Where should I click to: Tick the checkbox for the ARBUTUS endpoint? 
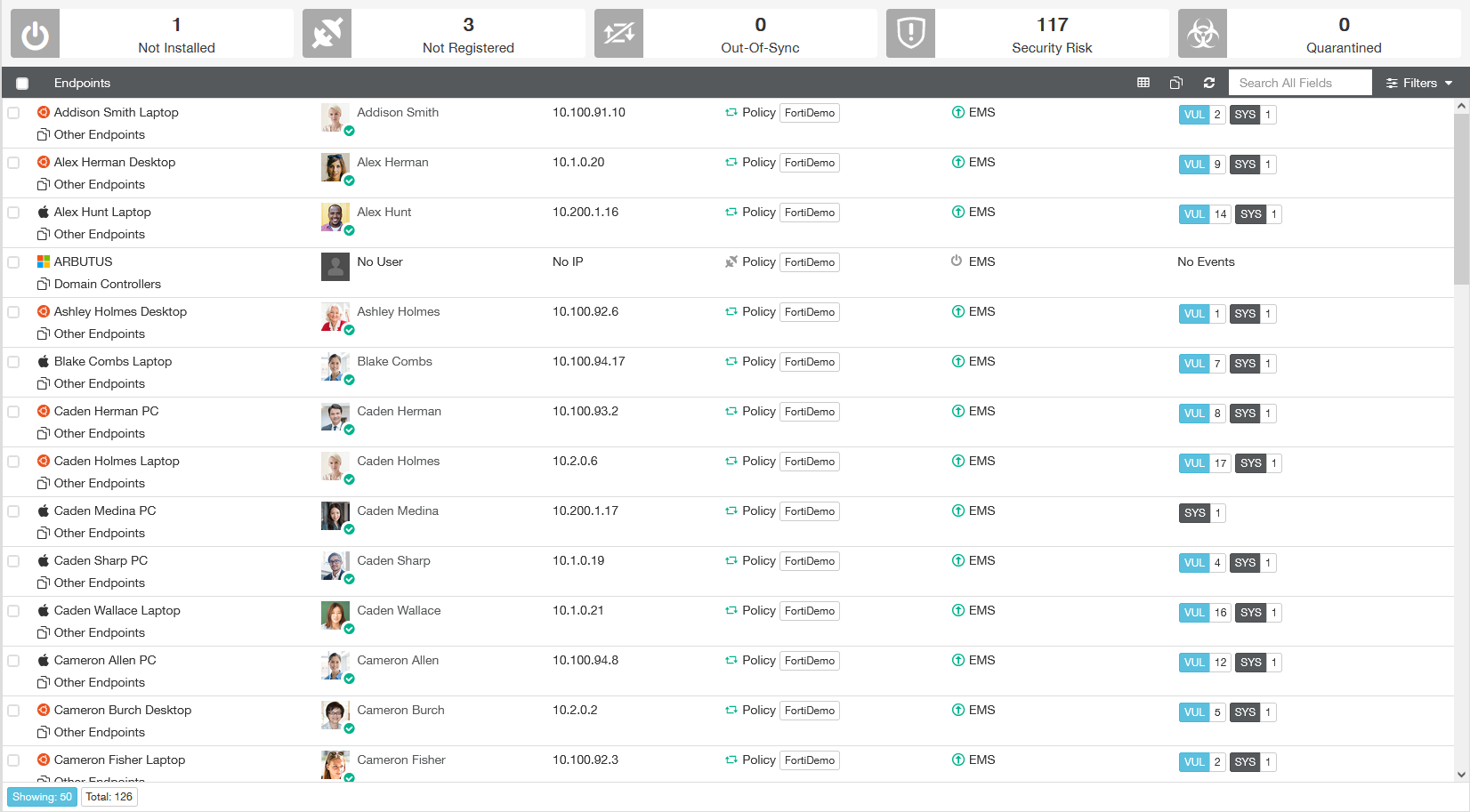point(13,262)
